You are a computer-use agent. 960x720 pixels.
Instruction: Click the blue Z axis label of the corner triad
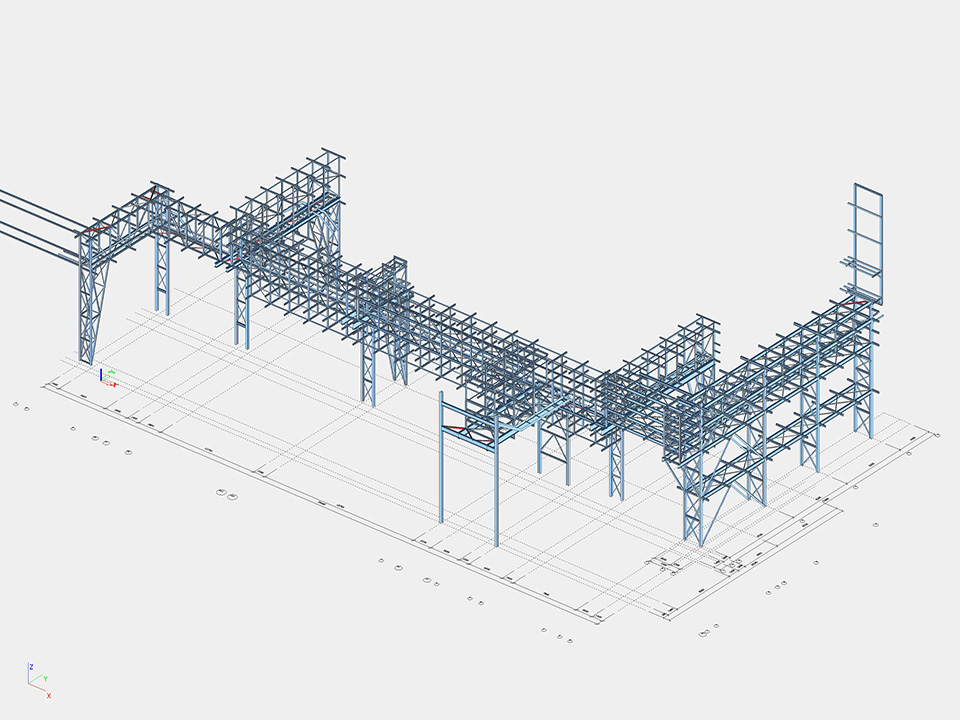(32, 666)
